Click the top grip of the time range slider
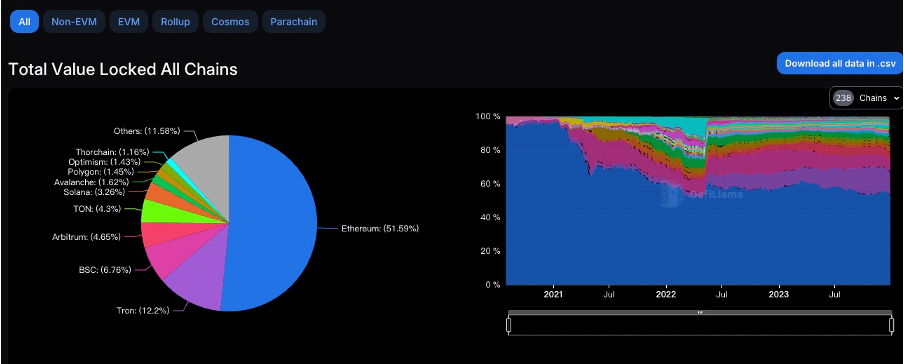904x364 pixels. click(700, 312)
